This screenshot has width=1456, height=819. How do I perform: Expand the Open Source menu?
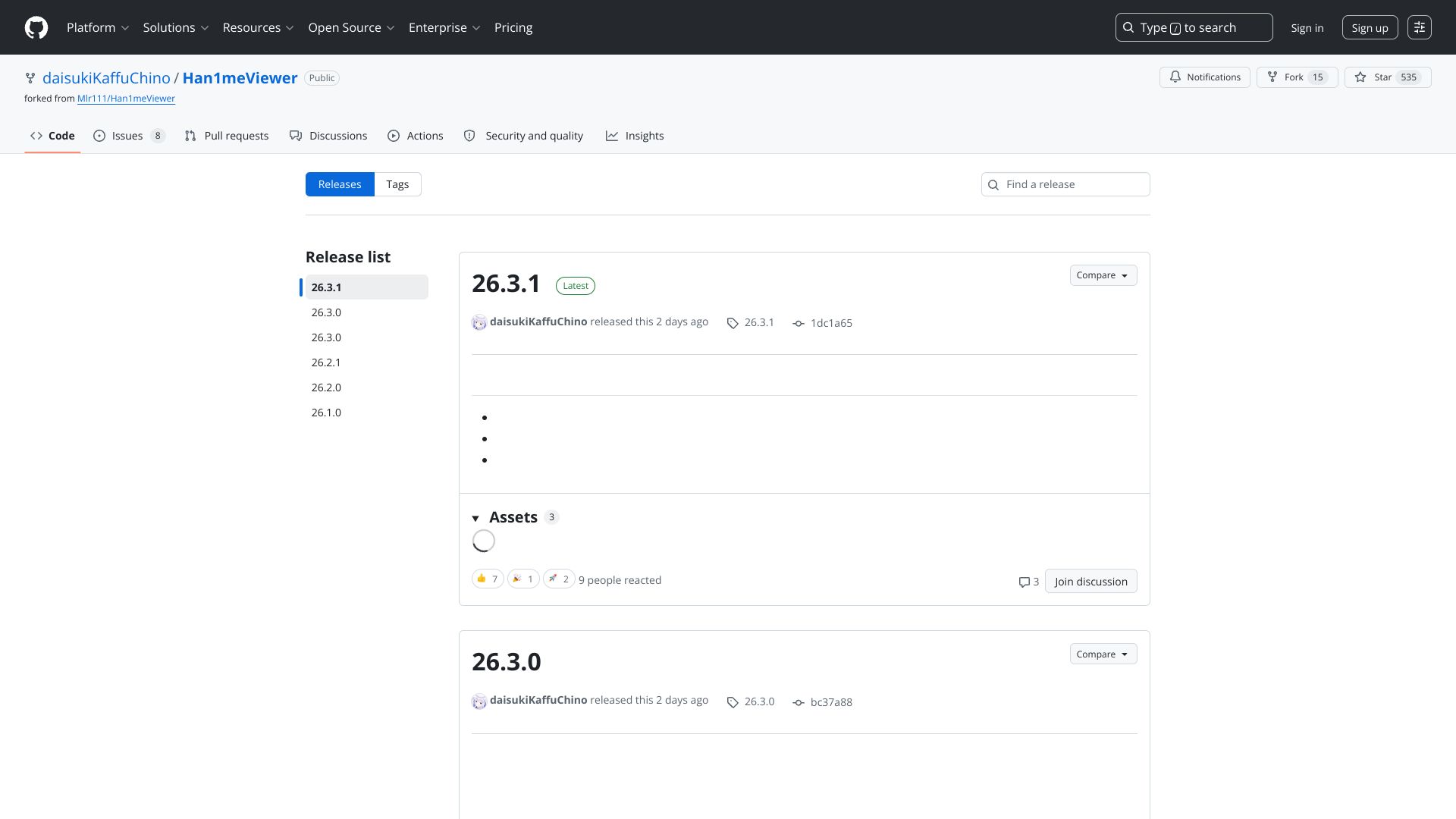351,27
